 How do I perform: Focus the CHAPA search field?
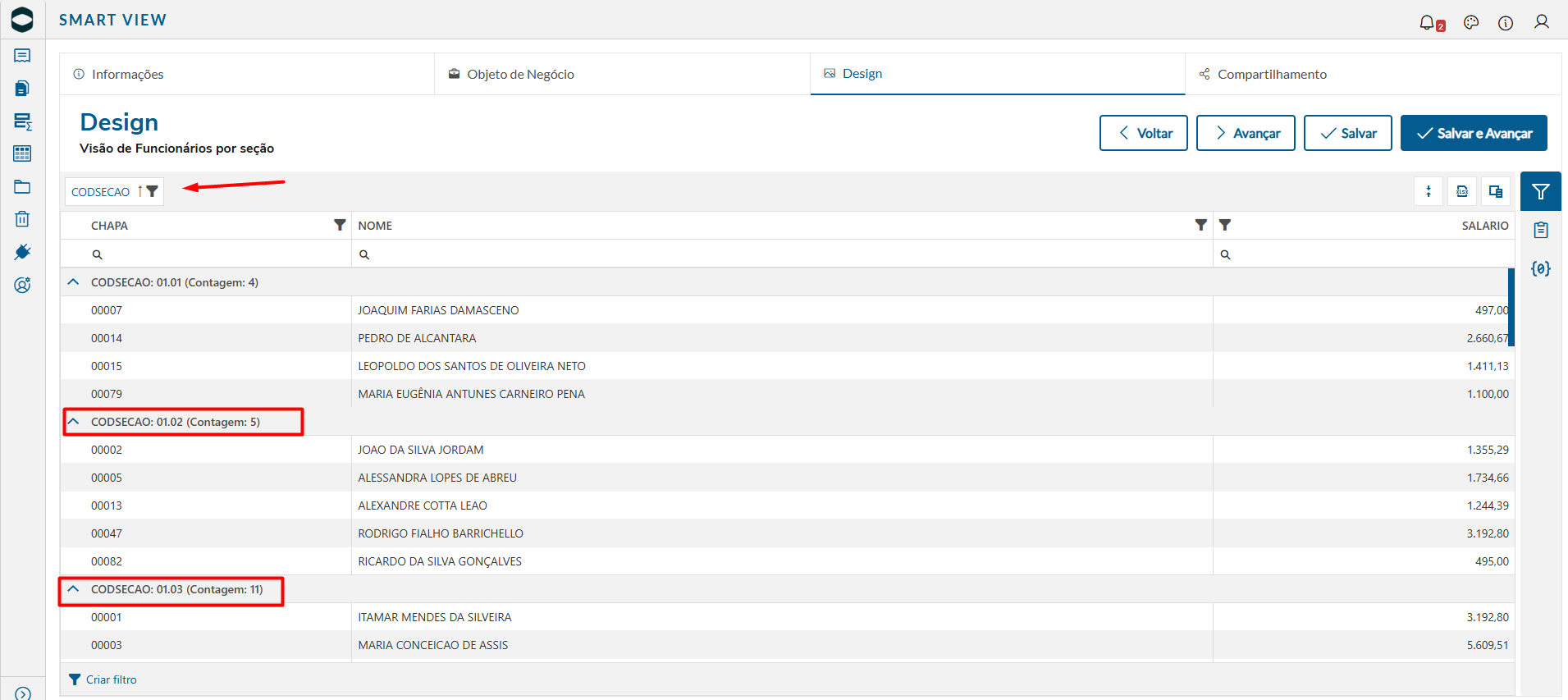tap(206, 254)
